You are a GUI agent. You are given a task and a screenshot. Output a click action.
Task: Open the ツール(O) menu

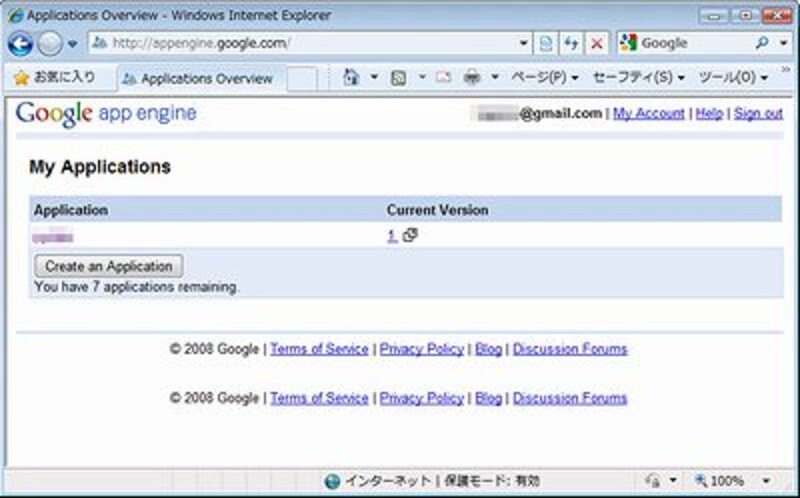(x=733, y=78)
